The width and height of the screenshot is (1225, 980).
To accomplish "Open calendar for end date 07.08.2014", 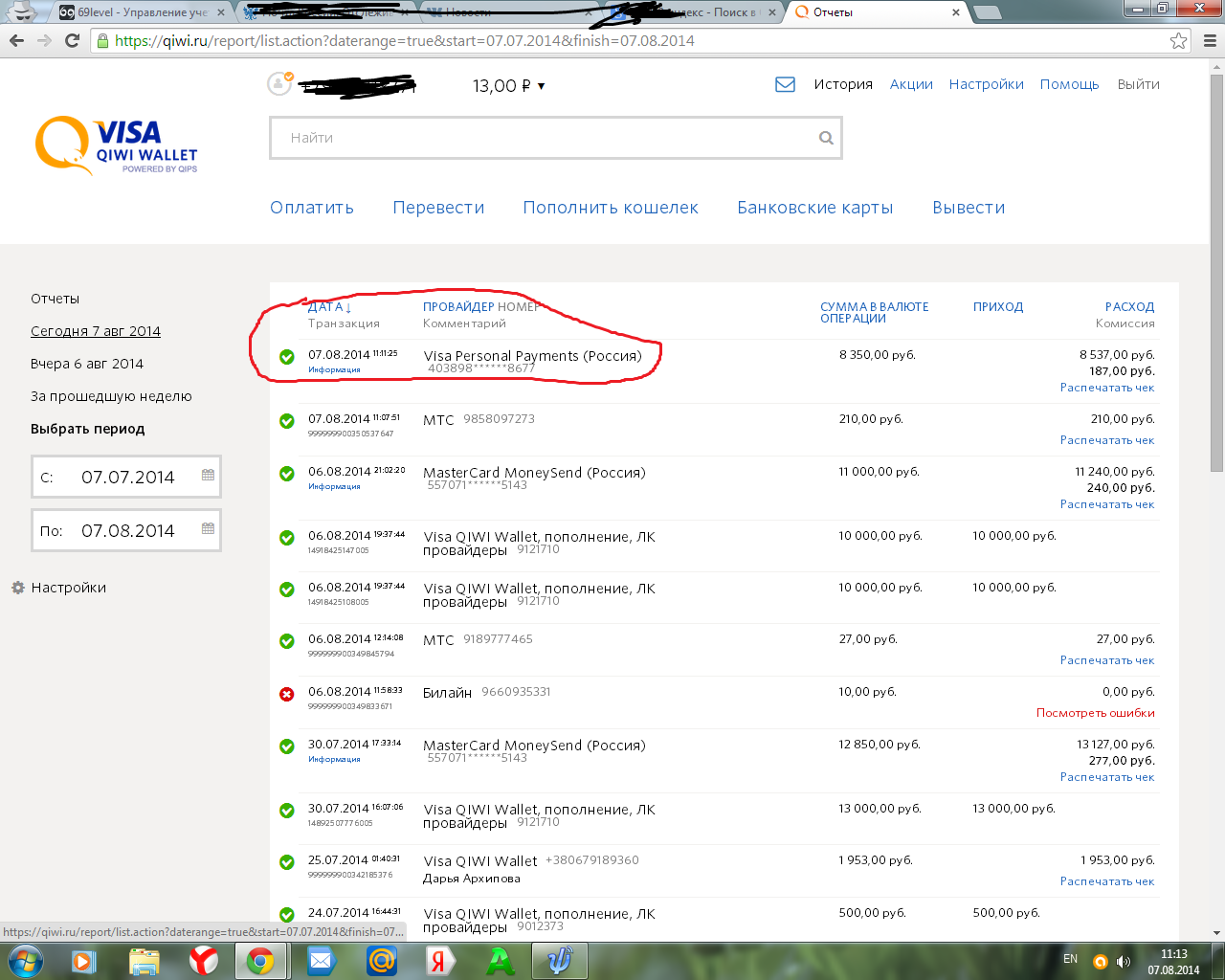I will pyautogui.click(x=208, y=529).
